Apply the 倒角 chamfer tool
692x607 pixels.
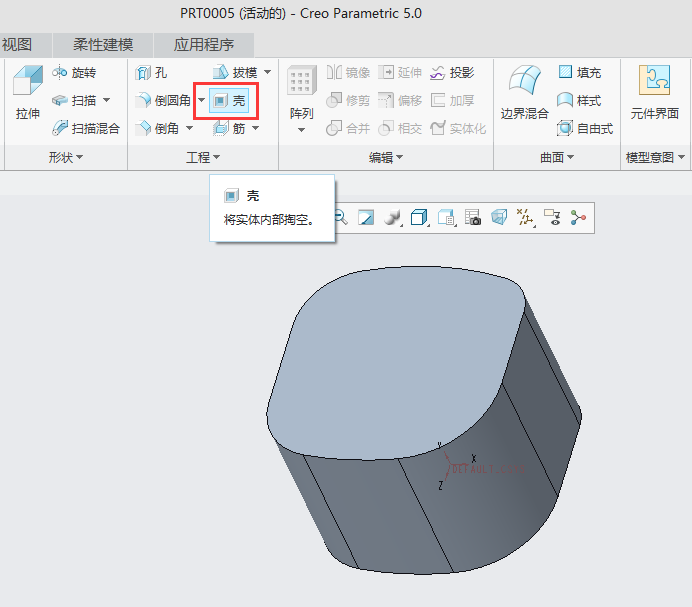pos(157,128)
